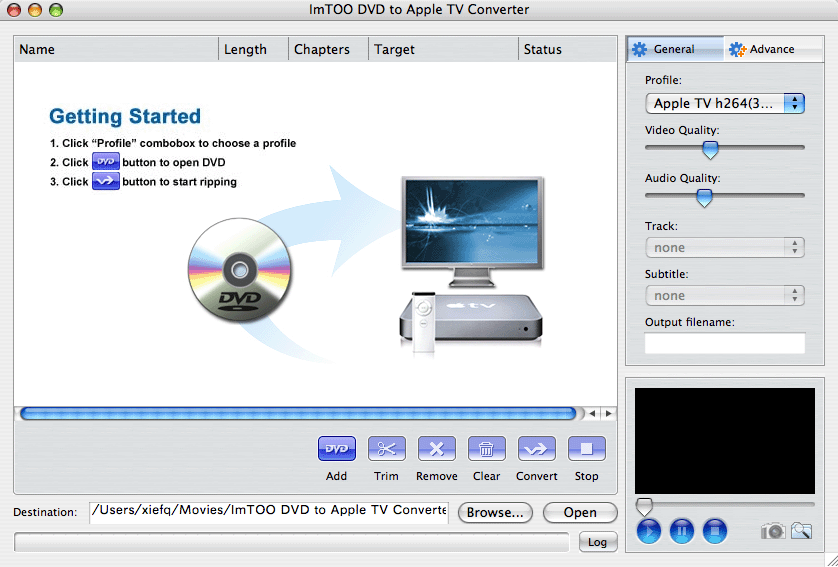This screenshot has height=567, width=838.
Task: Pause the preview playback
Action: (681, 531)
